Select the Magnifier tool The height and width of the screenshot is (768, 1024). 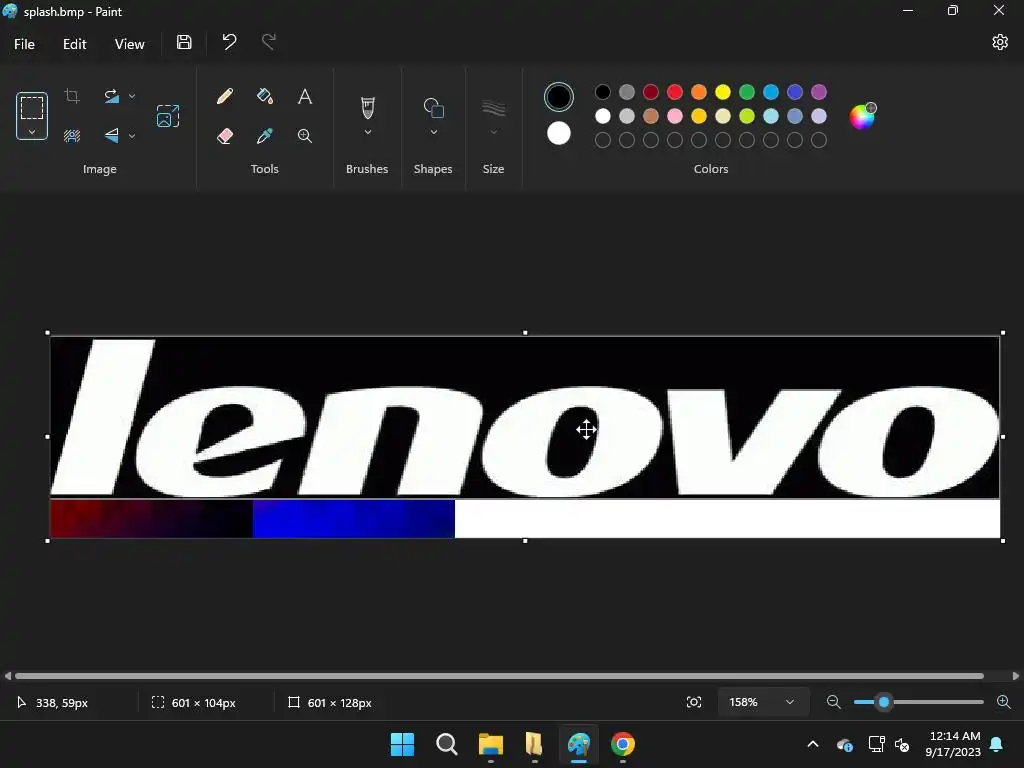pyautogui.click(x=304, y=136)
